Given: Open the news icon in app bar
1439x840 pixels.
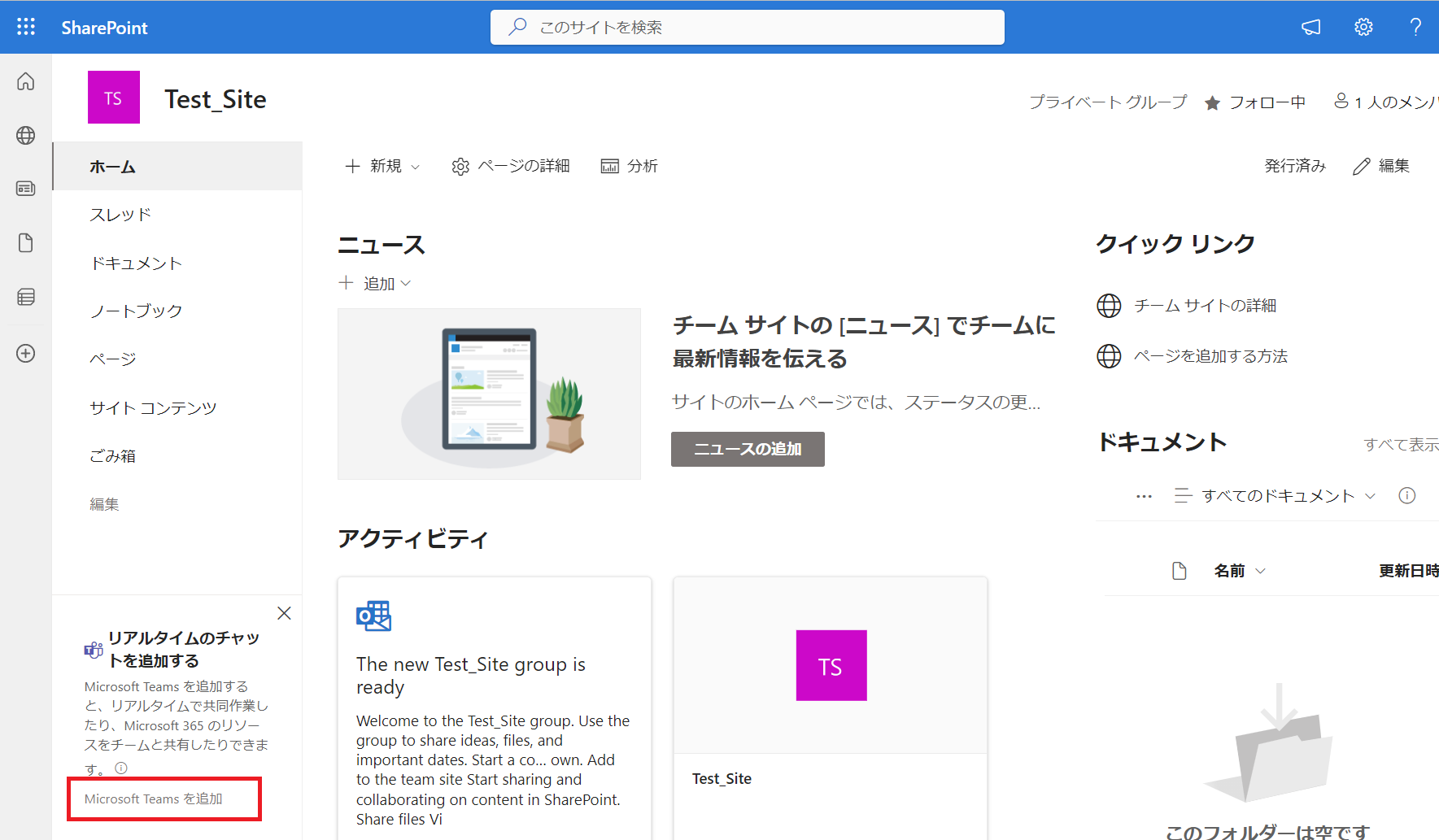Looking at the screenshot, I should tap(26, 189).
